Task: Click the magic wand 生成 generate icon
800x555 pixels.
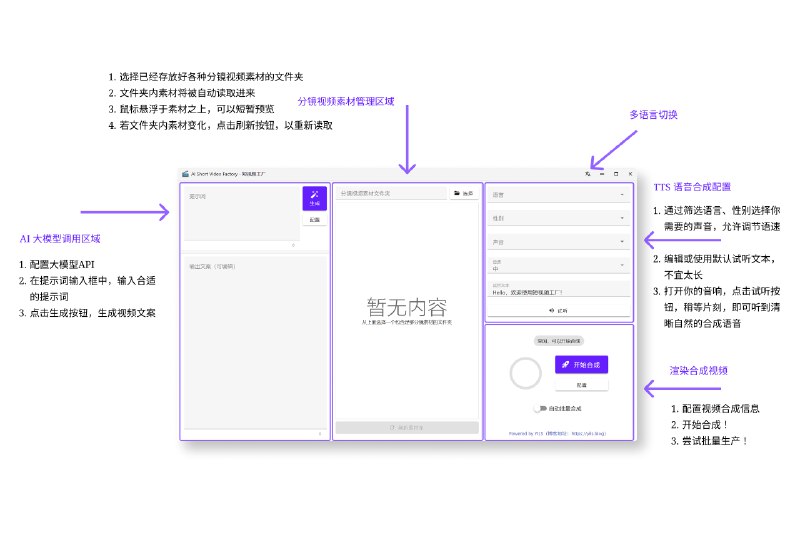Action: [x=314, y=194]
